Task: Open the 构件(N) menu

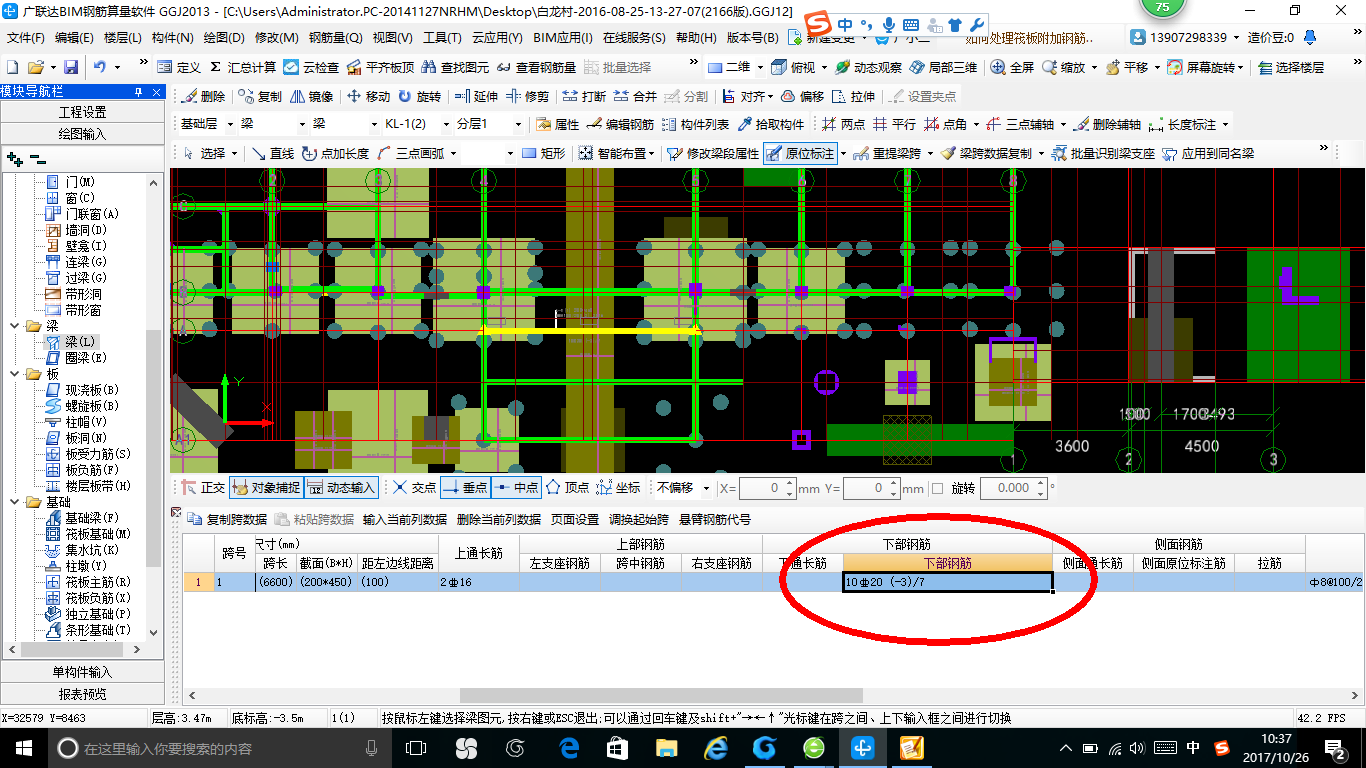Action: (x=172, y=38)
